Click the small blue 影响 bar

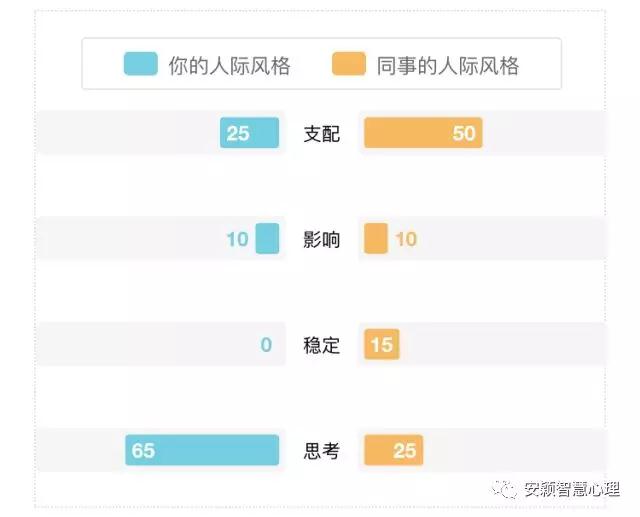click(267, 239)
